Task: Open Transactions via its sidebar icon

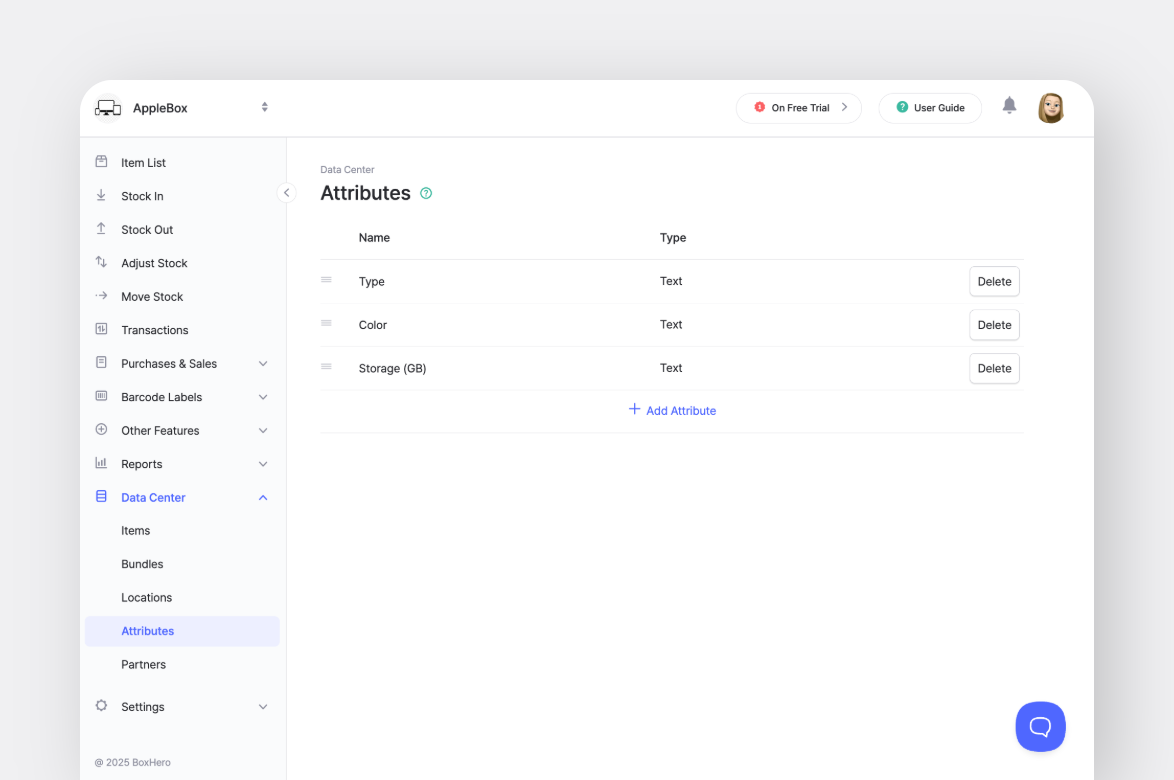Action: [x=101, y=329]
